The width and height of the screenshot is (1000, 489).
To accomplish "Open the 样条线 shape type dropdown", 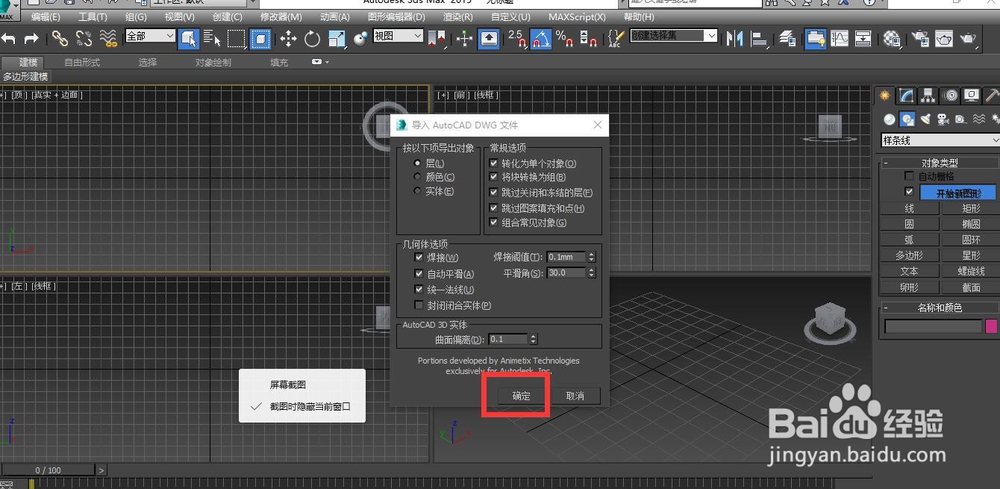I will coord(940,140).
